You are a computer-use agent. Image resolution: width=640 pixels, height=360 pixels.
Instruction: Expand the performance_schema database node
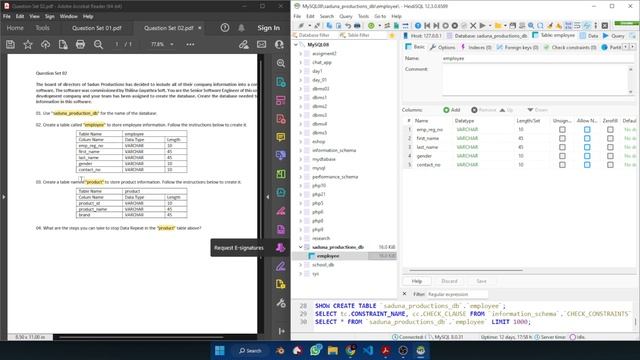[301, 177]
